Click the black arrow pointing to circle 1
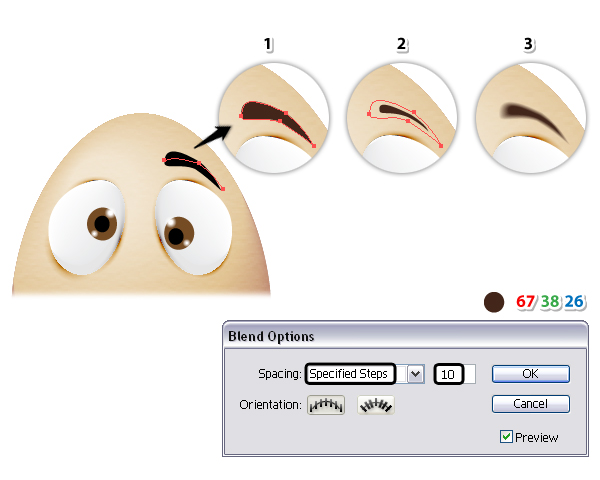 tap(213, 137)
